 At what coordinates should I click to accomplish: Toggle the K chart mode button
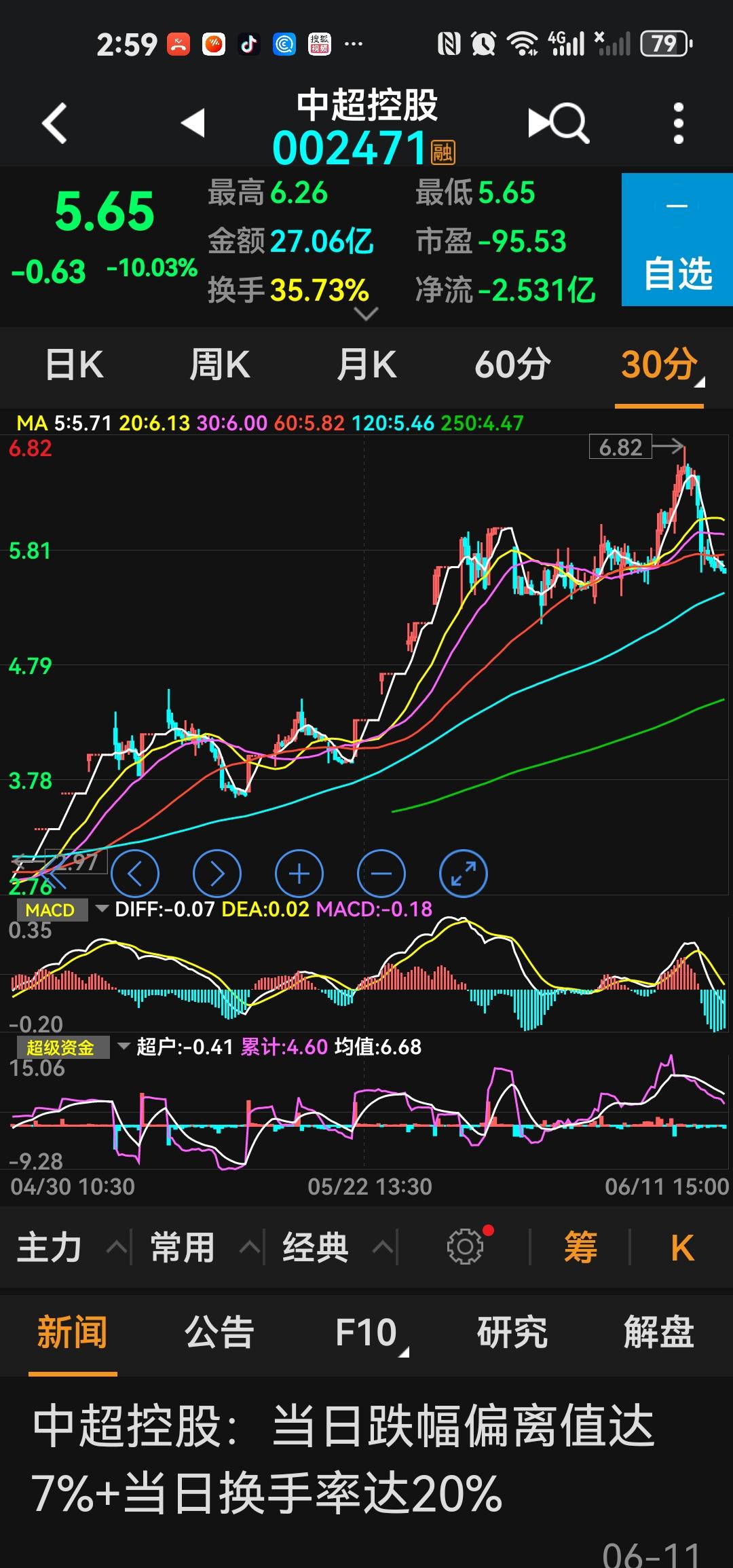coord(681,1248)
